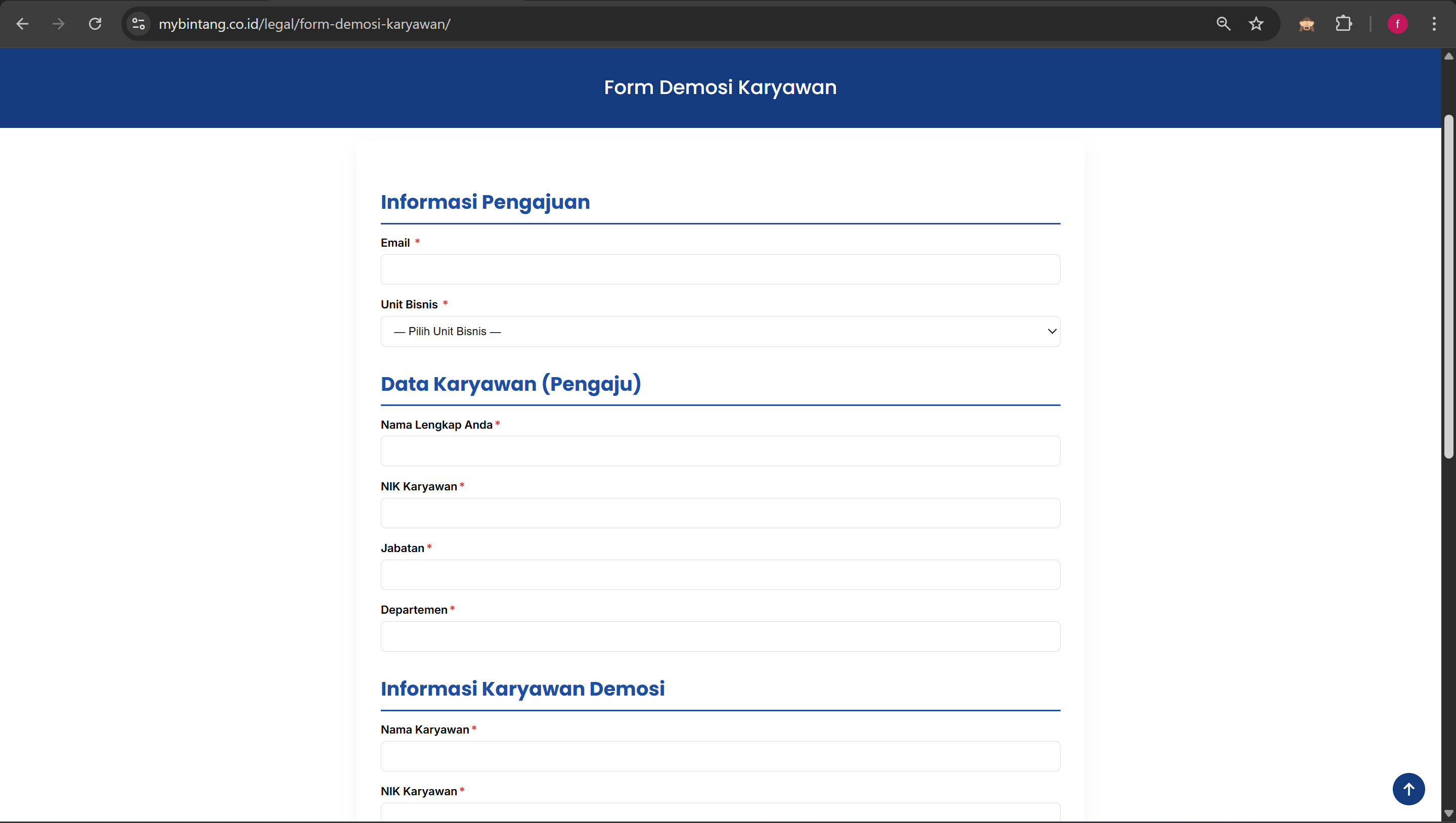Bookmark this page with the star icon
Screen dimensions: 1456x823
1256,24
